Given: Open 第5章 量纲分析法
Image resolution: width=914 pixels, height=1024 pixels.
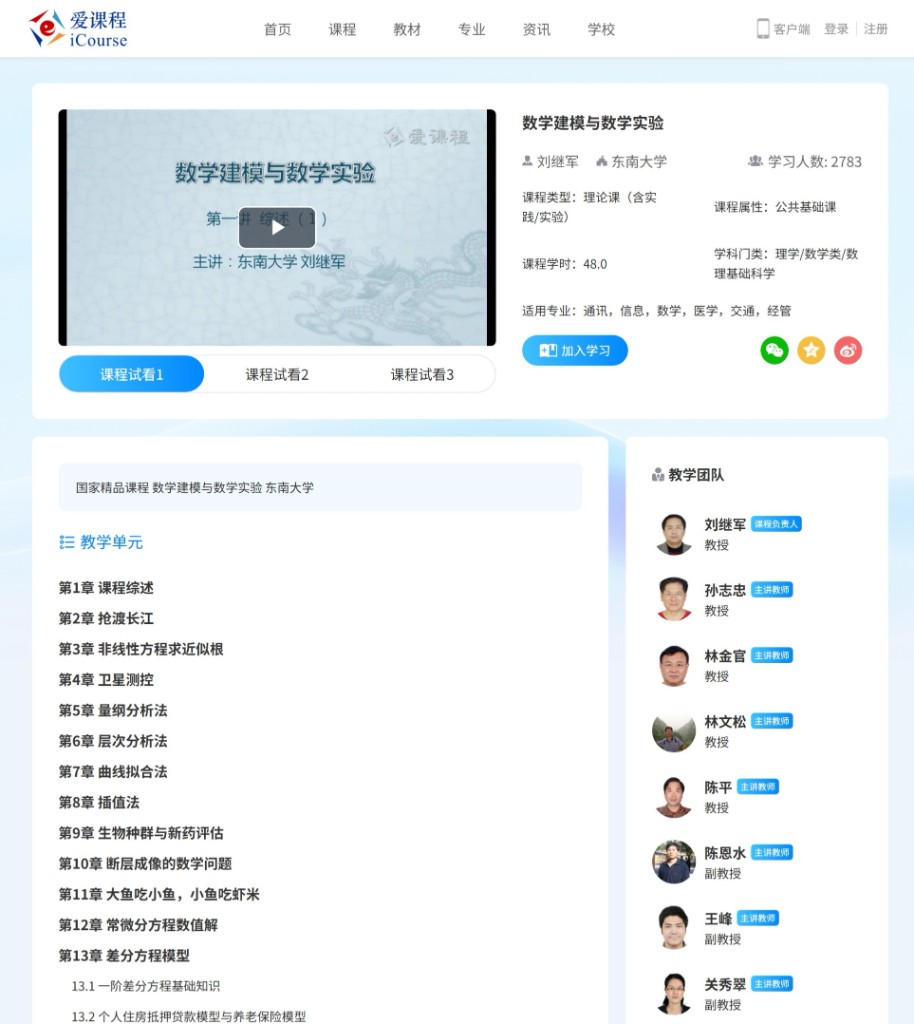Looking at the screenshot, I should pos(113,711).
